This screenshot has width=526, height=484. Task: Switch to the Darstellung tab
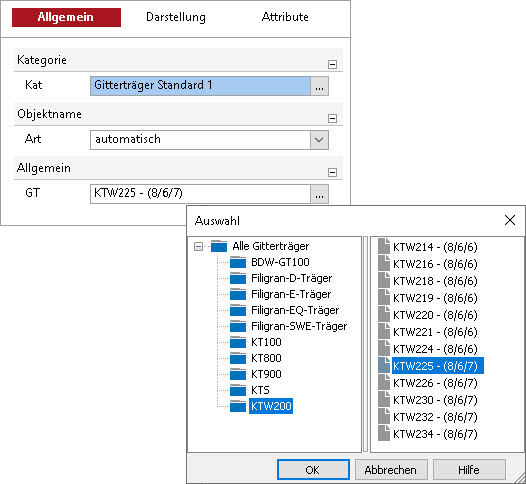point(176,17)
